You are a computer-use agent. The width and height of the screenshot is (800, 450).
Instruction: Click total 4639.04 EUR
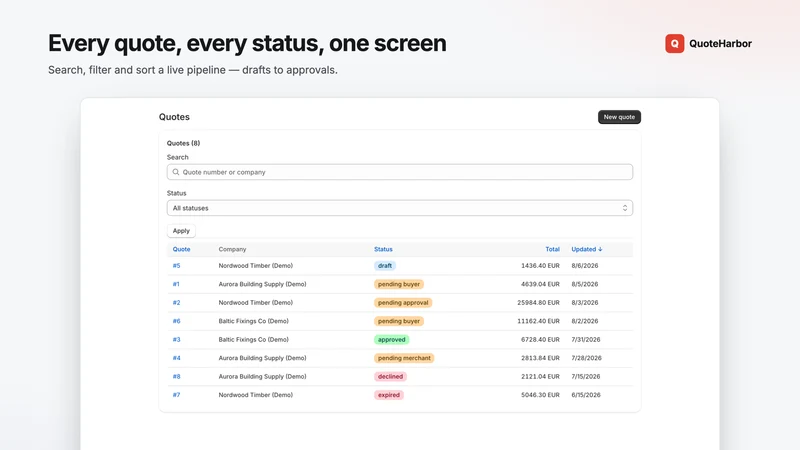click(x=540, y=284)
